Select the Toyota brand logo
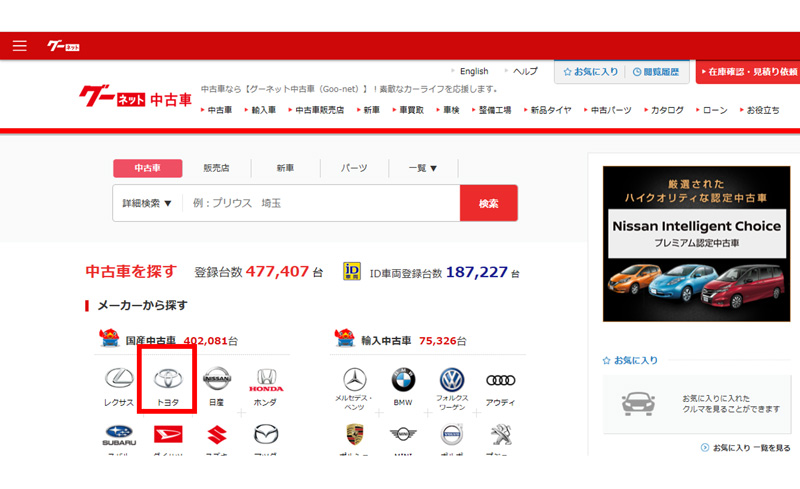Image resolution: width=800 pixels, height=489 pixels. [x=168, y=378]
